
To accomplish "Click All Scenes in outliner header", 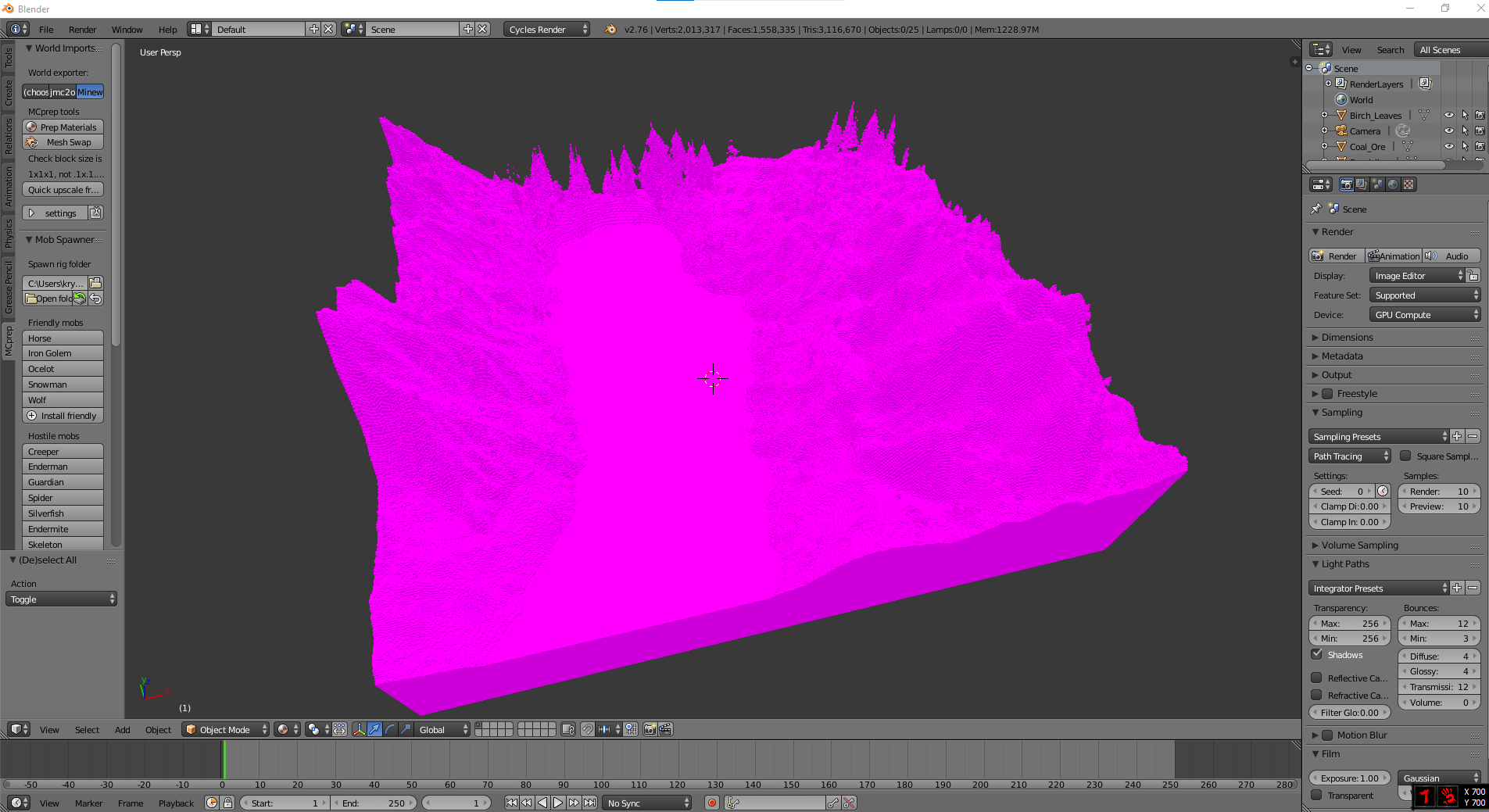I will click(1441, 49).
